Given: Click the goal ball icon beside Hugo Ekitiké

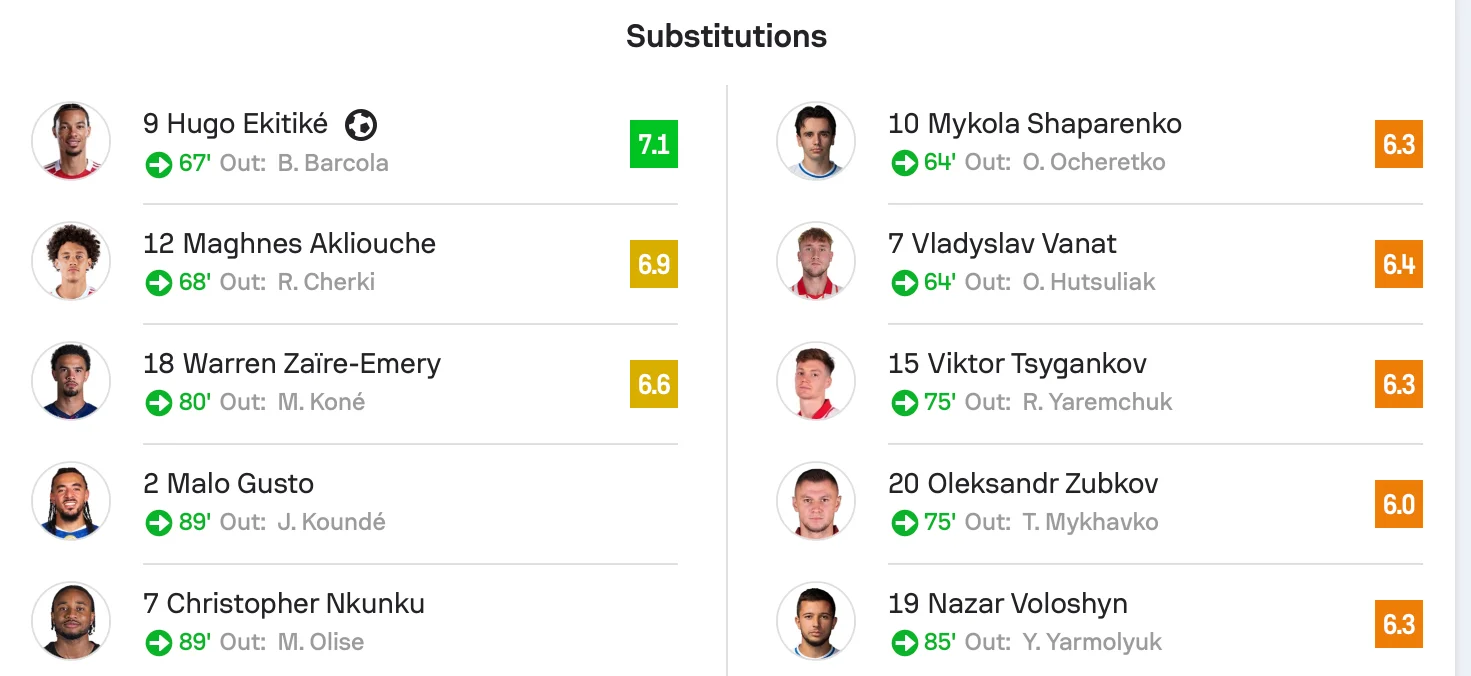Looking at the screenshot, I should (361, 125).
